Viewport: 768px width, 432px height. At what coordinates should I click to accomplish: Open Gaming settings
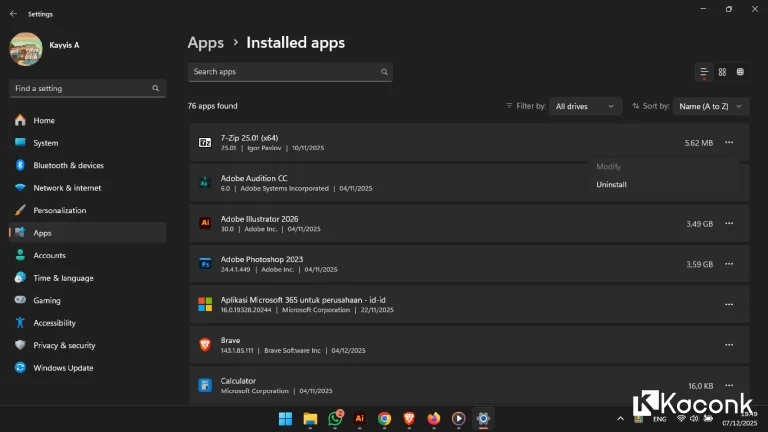click(87, 301)
